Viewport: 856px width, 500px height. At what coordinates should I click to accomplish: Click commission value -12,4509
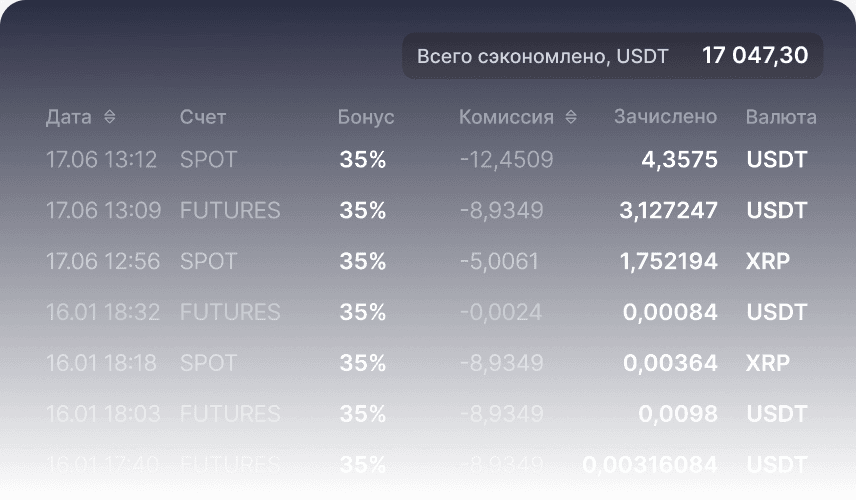[x=506, y=159]
